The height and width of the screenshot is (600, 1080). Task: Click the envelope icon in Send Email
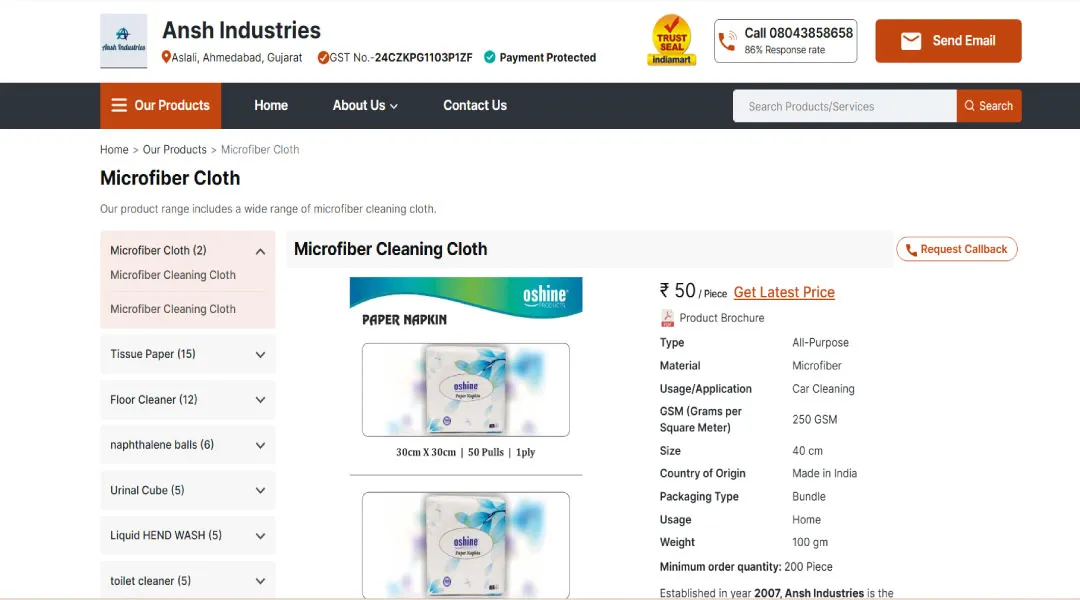tap(911, 41)
